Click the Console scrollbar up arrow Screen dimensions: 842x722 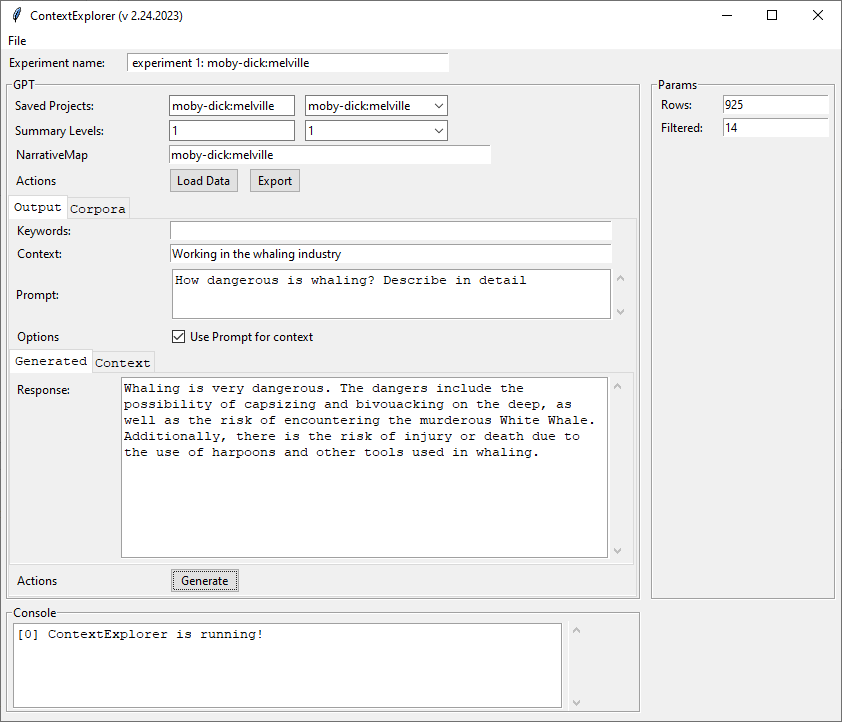(x=576, y=631)
